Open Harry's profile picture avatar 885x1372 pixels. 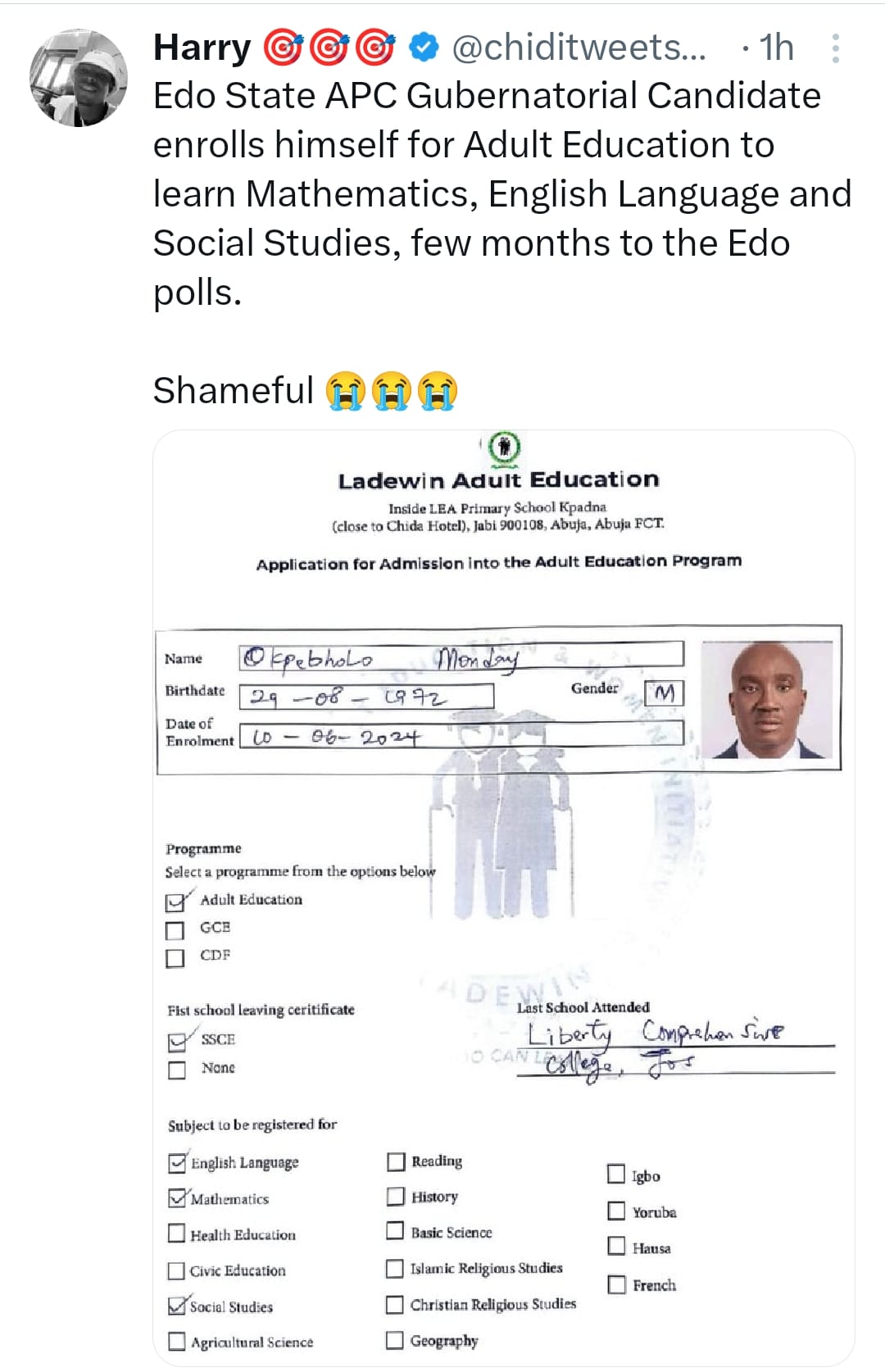79,78
